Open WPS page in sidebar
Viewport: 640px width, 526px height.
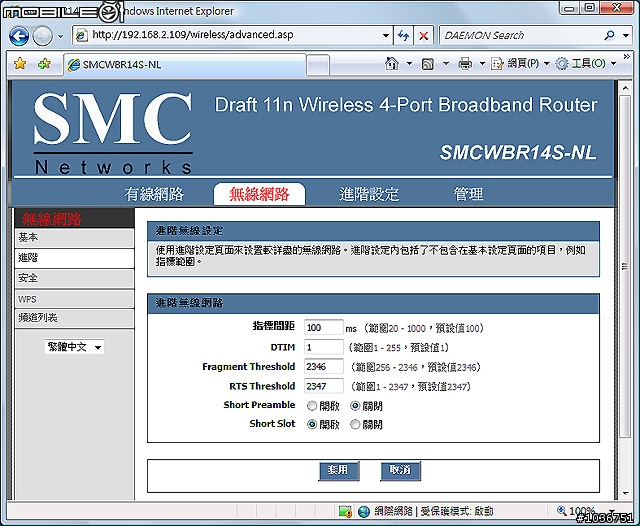coord(74,299)
